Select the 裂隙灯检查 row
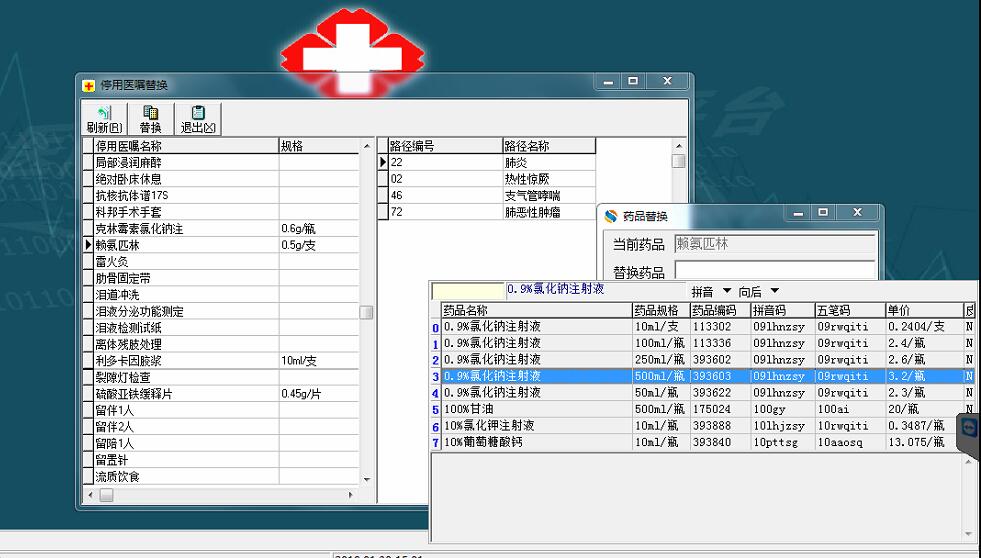The height and width of the screenshot is (558, 981). 221,378
